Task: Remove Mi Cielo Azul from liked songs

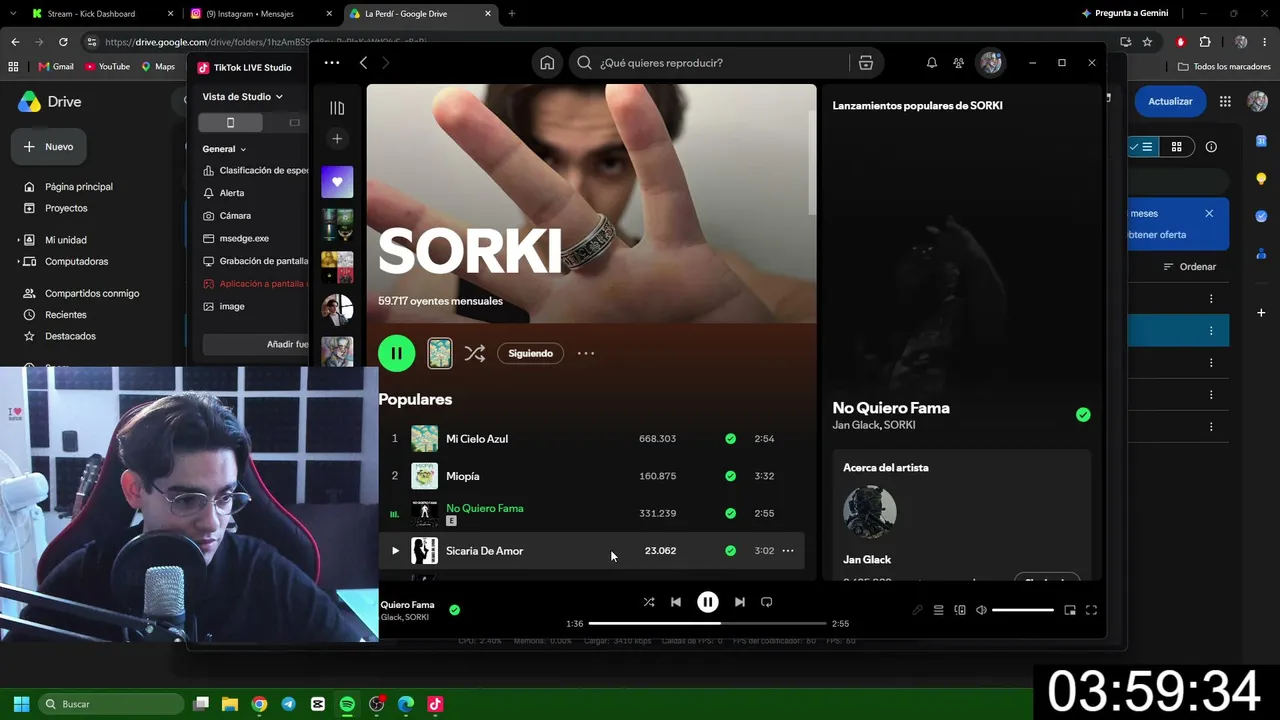Action: coord(730,439)
